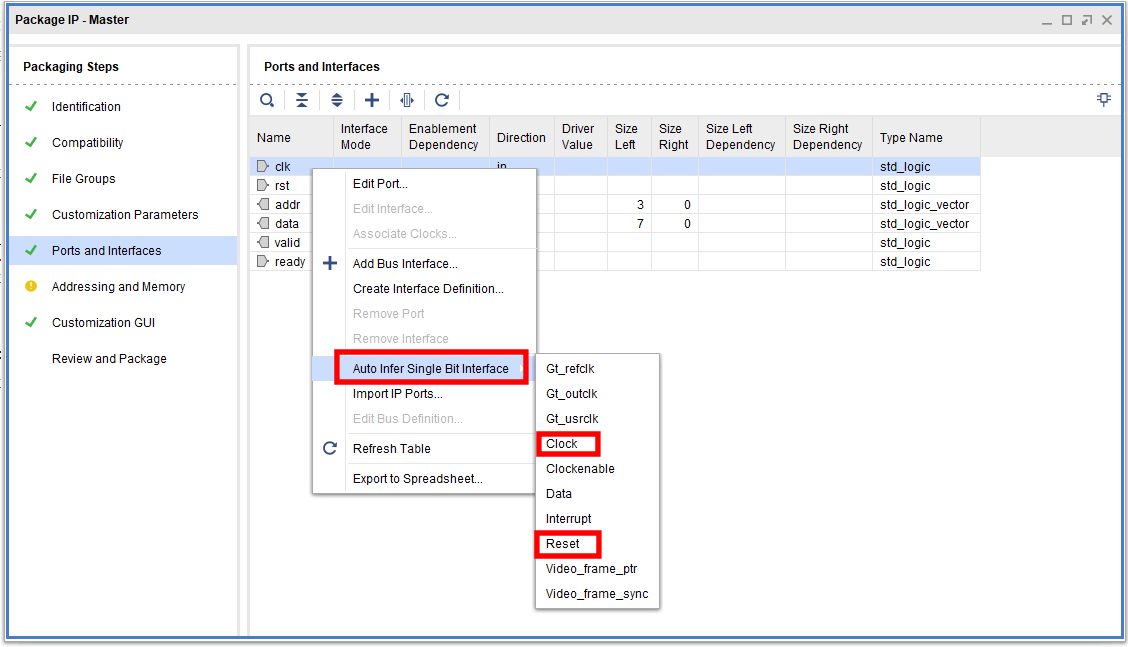Open the Compatibility packaging step

click(87, 142)
